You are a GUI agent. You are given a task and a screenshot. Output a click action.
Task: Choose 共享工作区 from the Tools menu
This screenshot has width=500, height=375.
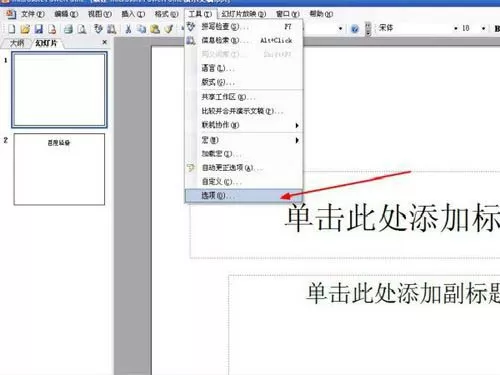(244, 97)
